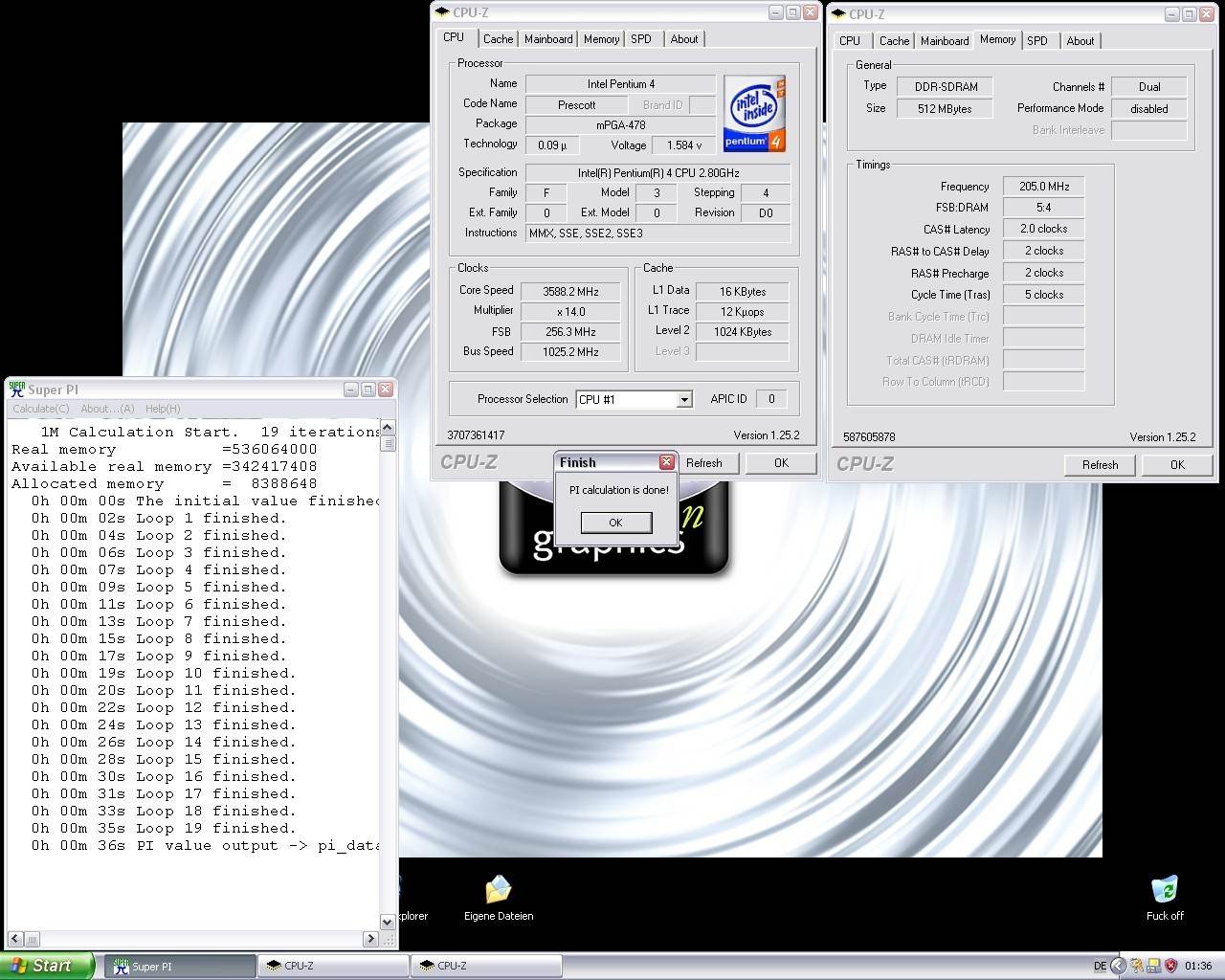Image resolution: width=1225 pixels, height=980 pixels.
Task: Click the memory Type value DDR-SDRAM
Action: point(945,87)
